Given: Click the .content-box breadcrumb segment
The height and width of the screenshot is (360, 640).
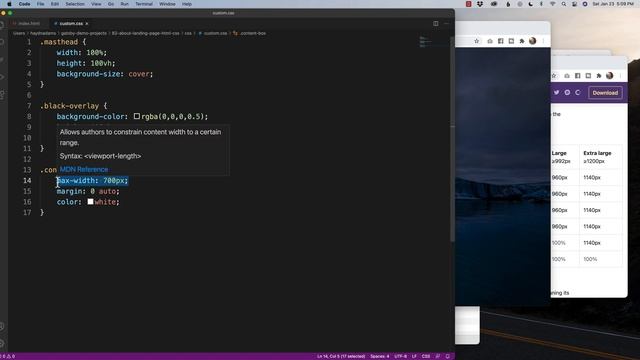Looking at the screenshot, I should click(250, 33).
